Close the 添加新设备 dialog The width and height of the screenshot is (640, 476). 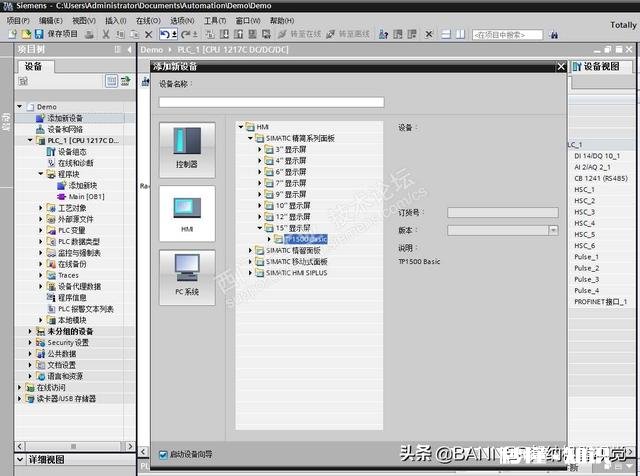[560, 67]
